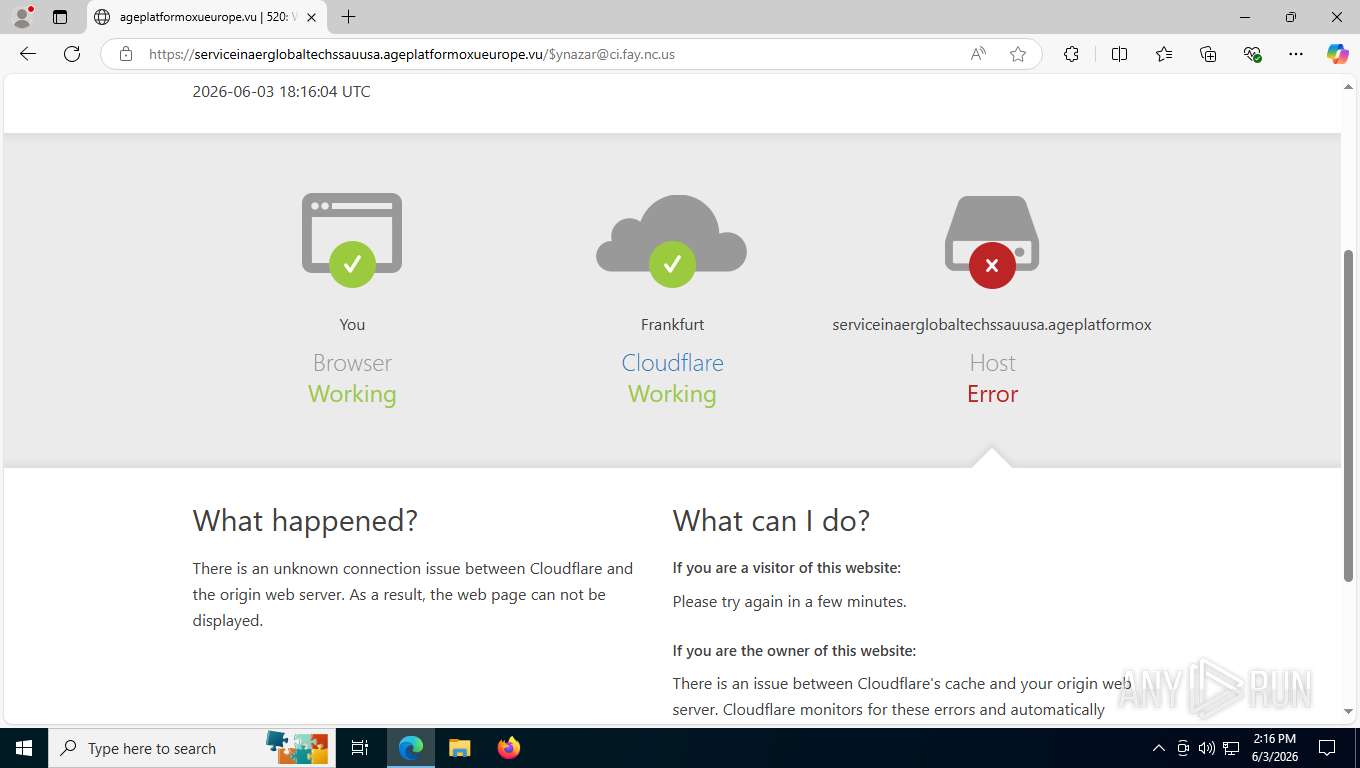Click the 'What happened?' heading
This screenshot has height=768, width=1360.
[x=305, y=520]
